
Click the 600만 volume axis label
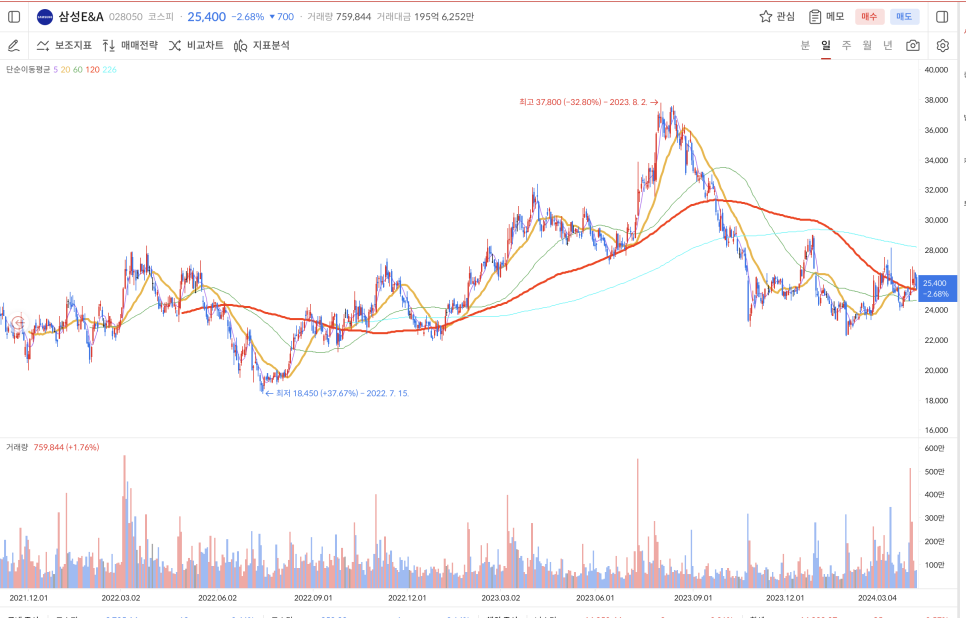[x=935, y=448]
